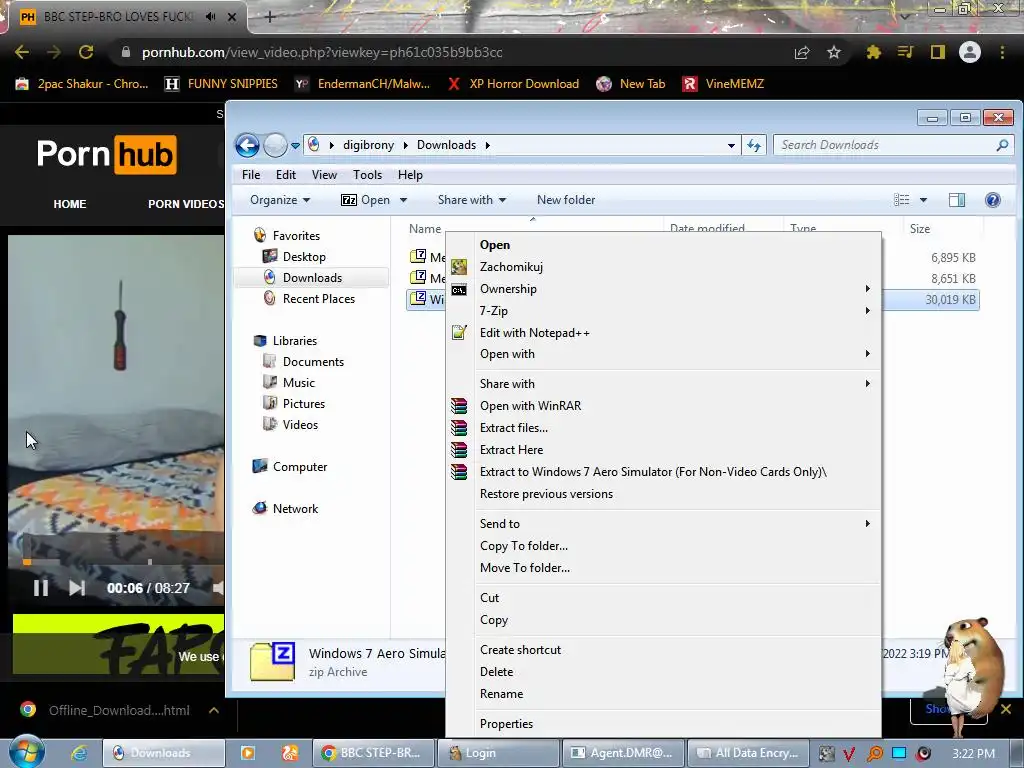This screenshot has width=1024, height=768.
Task: Open the recent pages dropdown by nav arrows
Action: click(295, 146)
